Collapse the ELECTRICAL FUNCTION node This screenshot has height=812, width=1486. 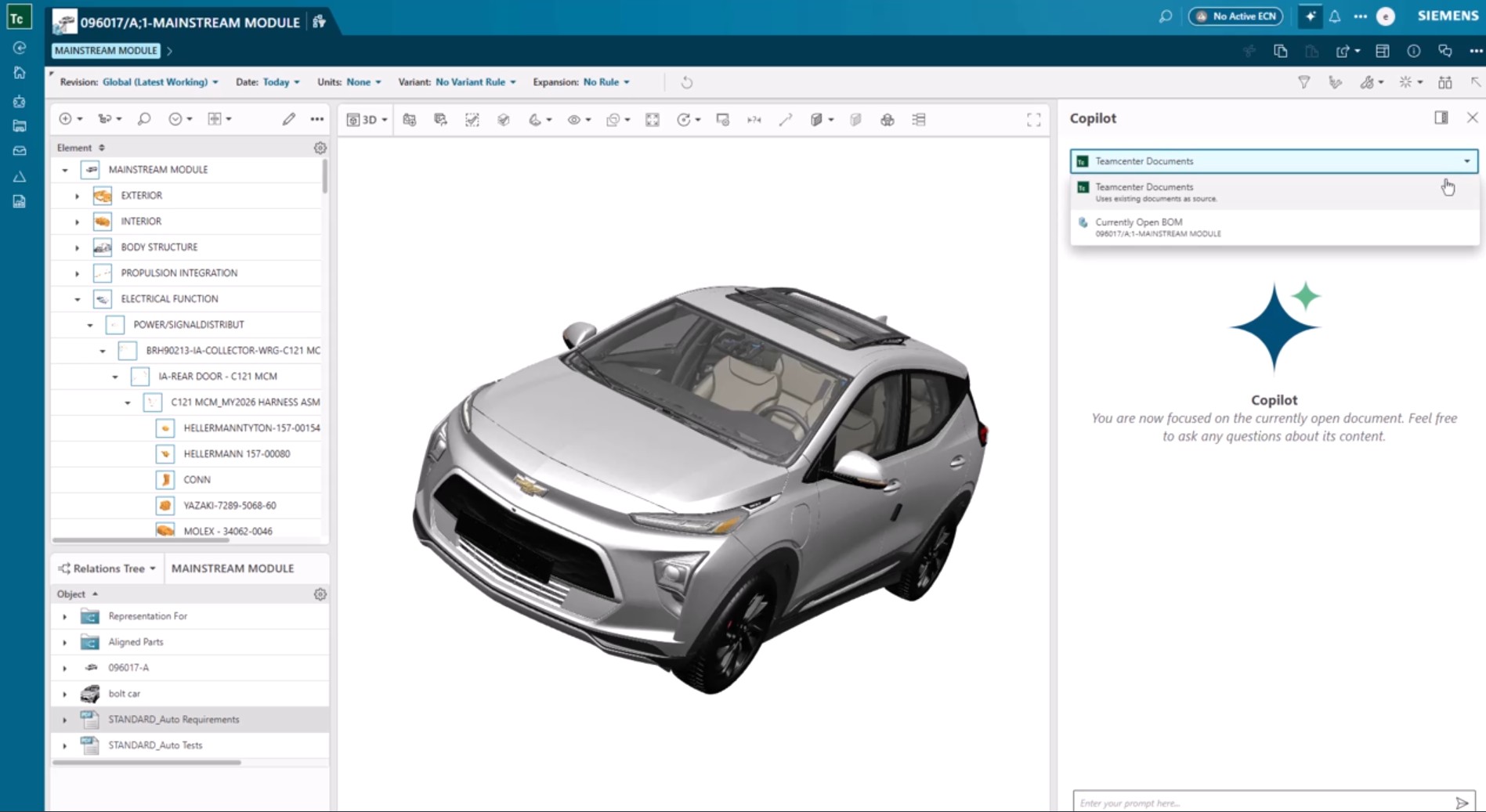pyautogui.click(x=77, y=299)
